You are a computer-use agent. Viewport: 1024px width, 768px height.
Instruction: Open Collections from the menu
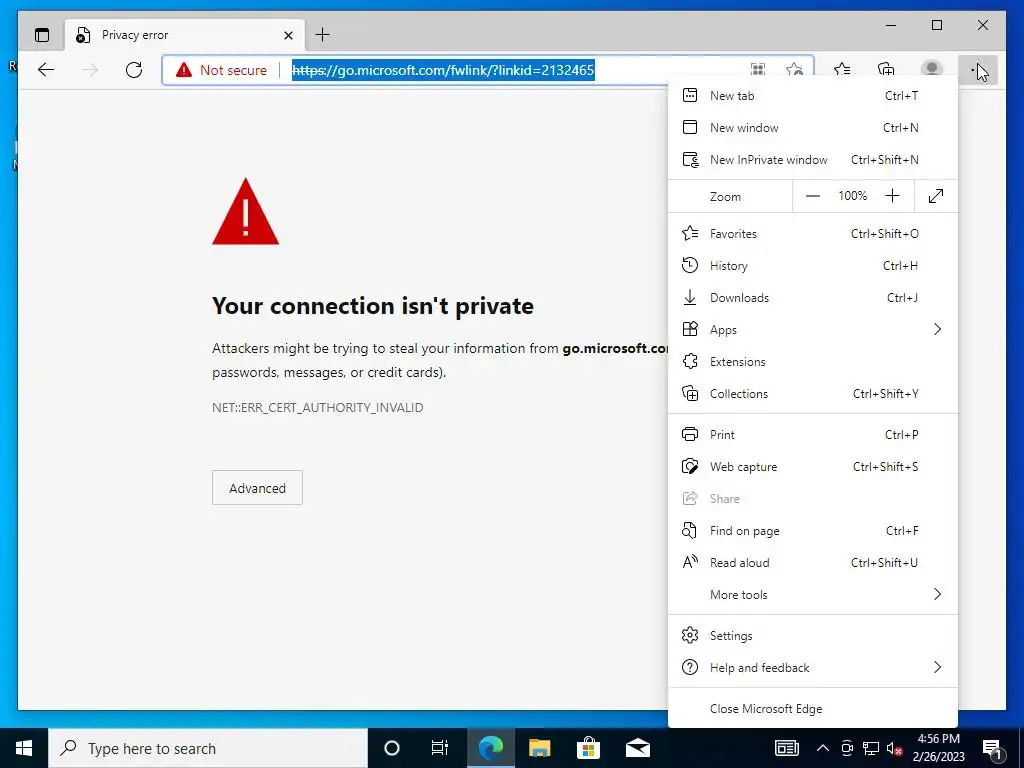coord(812,394)
